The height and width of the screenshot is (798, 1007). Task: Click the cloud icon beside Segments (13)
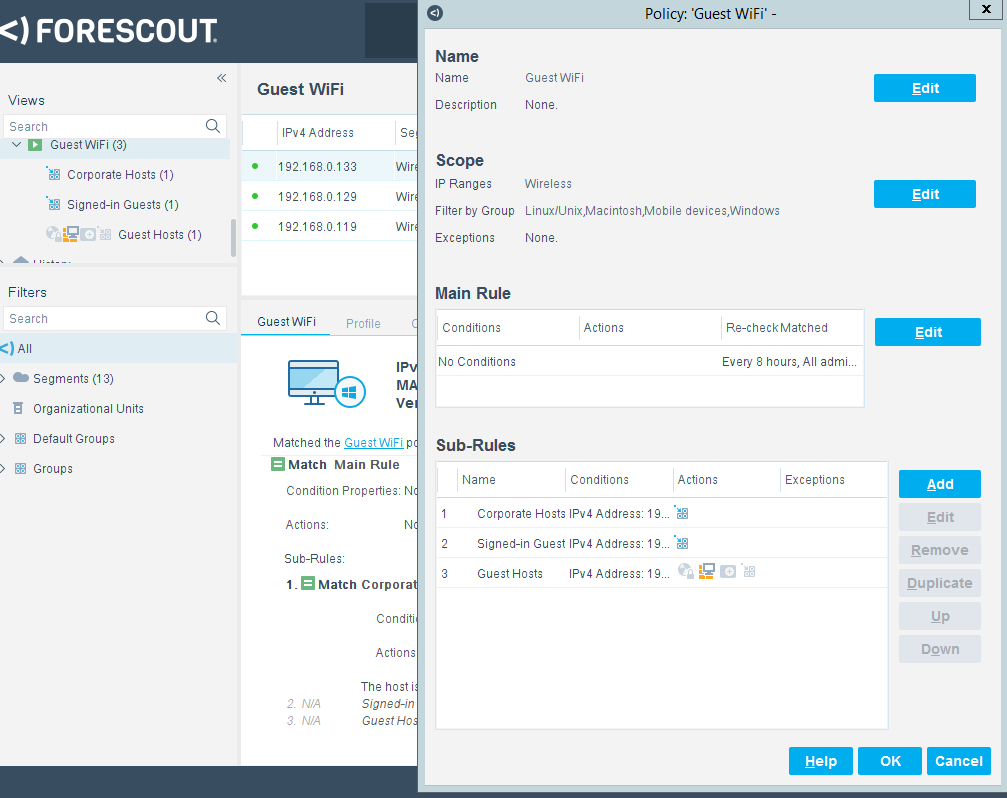click(21, 377)
